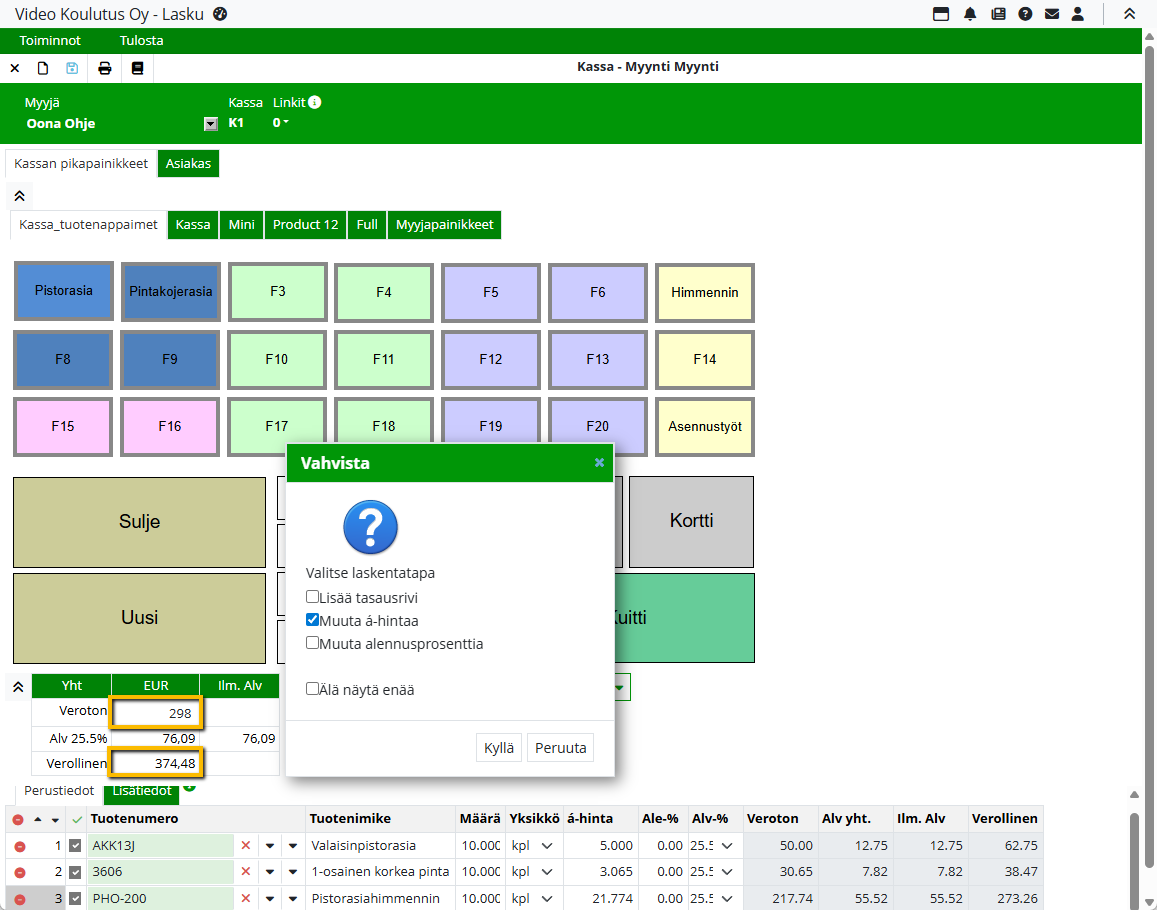The image size is (1157, 910).
Task: Click the Veroton total input field
Action: 157,713
